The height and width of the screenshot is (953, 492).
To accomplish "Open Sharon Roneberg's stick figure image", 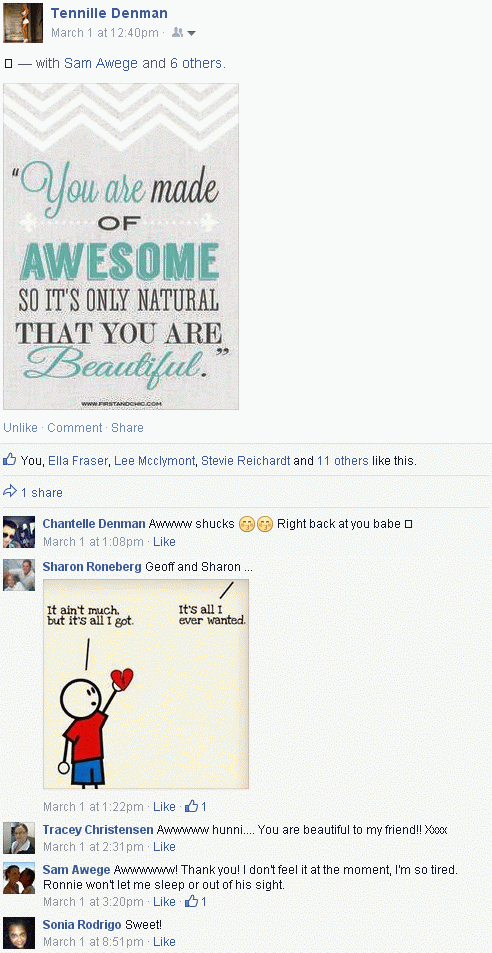I will 146,684.
